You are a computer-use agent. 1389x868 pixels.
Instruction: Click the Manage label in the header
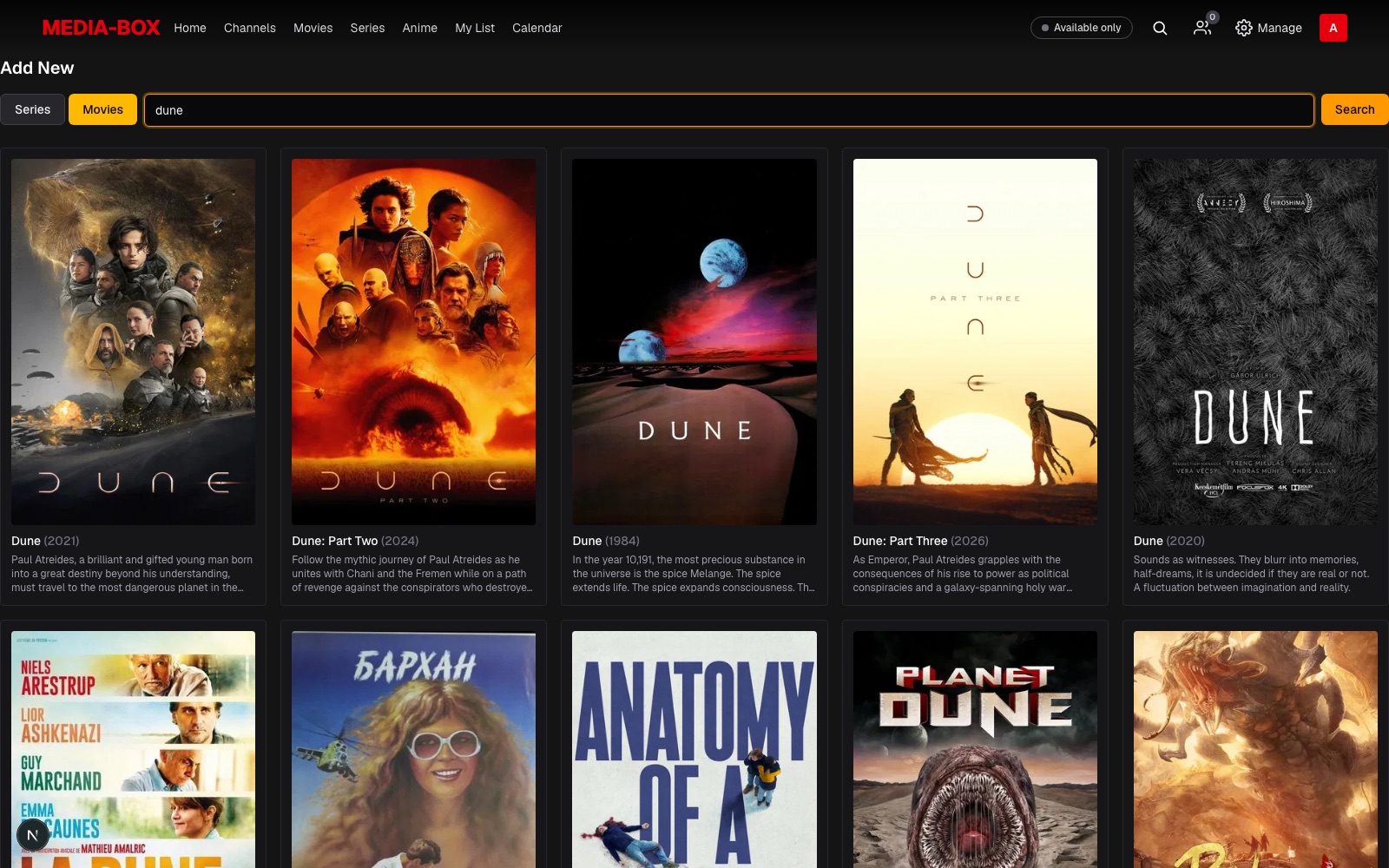[x=1280, y=28]
